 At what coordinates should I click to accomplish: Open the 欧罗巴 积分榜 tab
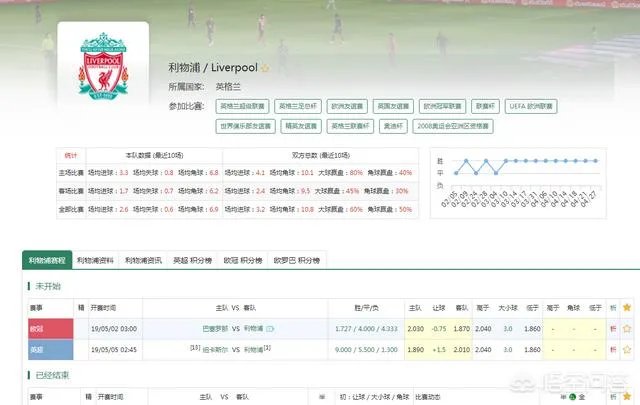pyautogui.click(x=297, y=260)
